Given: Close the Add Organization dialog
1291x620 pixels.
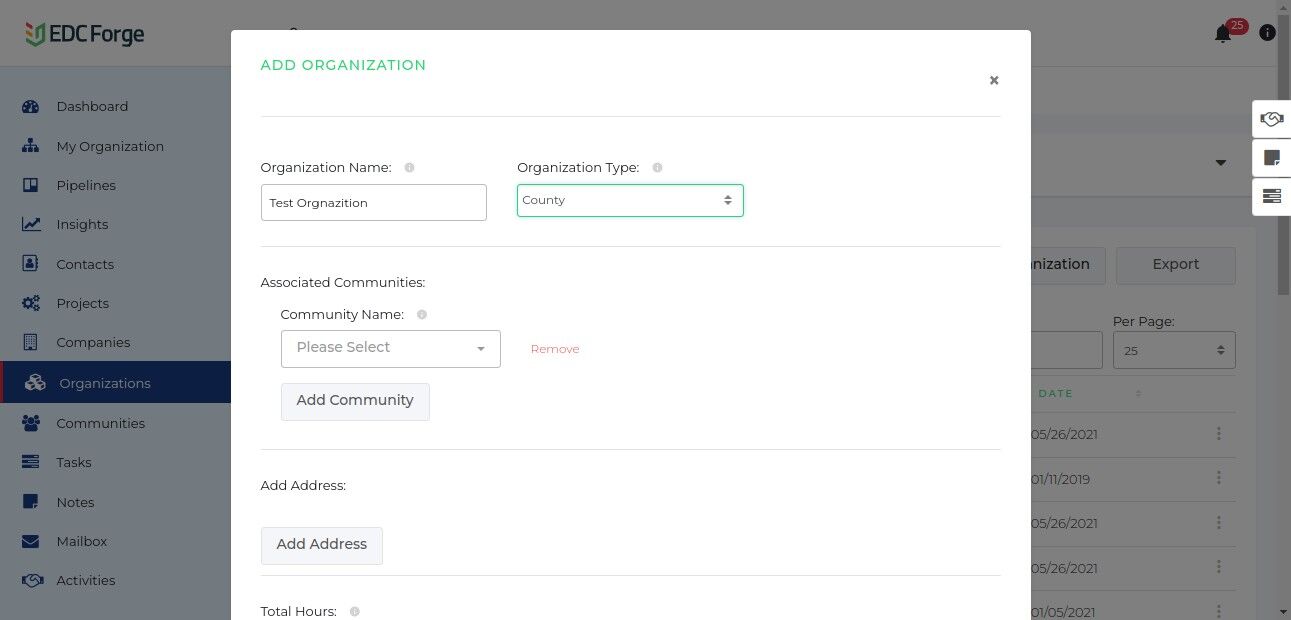Looking at the screenshot, I should point(994,80).
